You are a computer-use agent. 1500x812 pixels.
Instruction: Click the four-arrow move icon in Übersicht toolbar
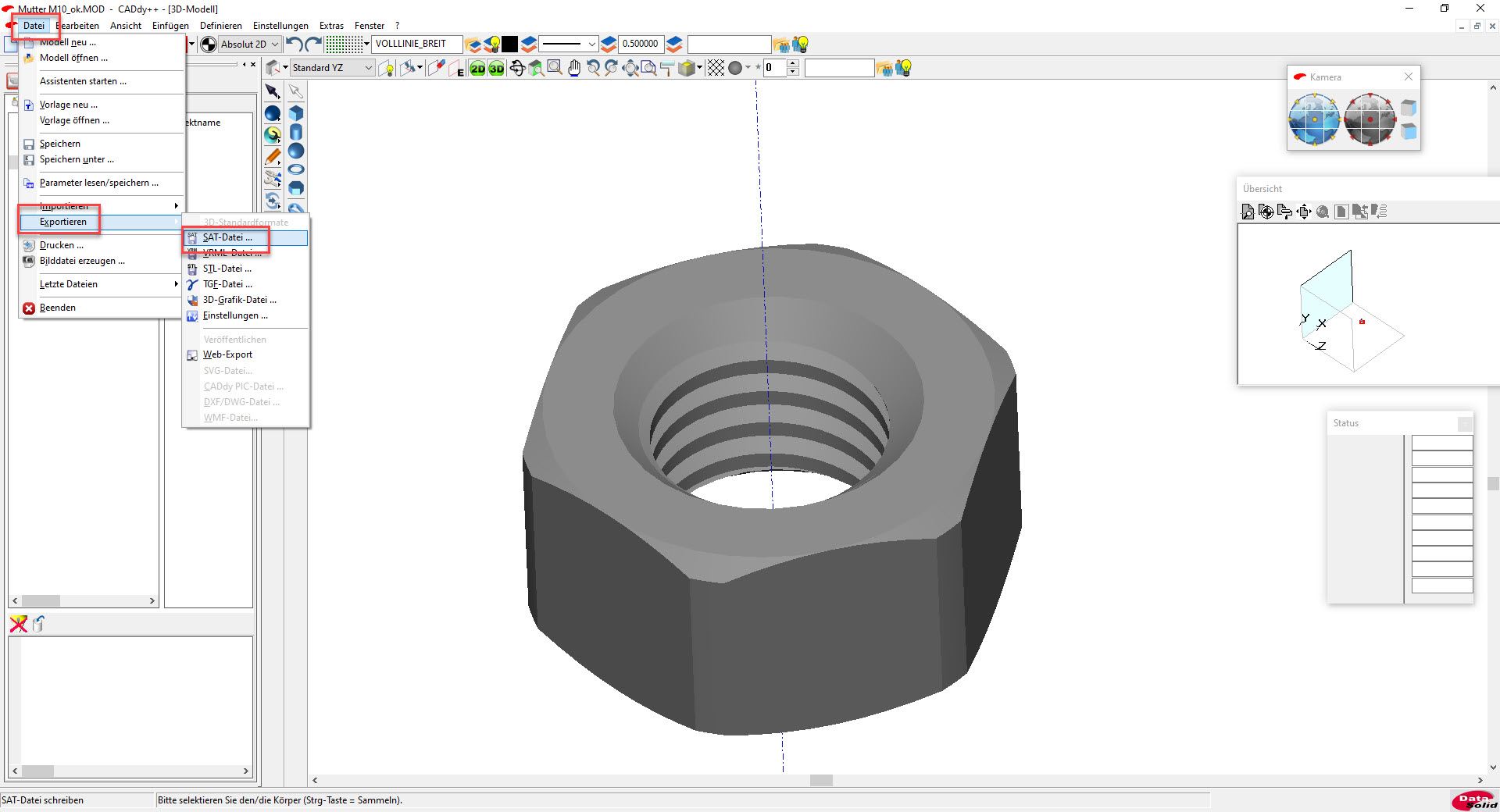tap(1304, 212)
